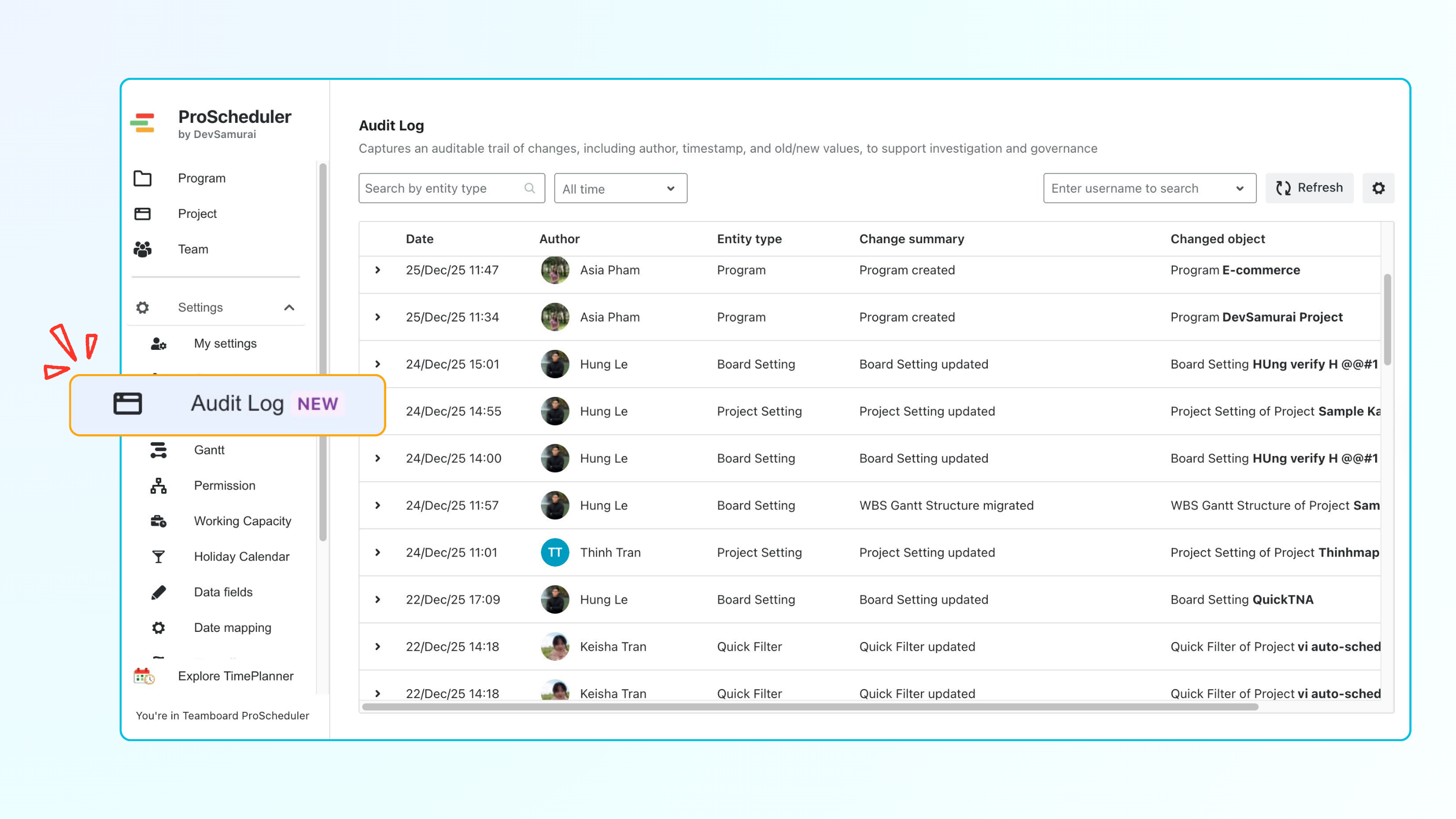The width and height of the screenshot is (1456, 819).
Task: Click the Gantt chart icon
Action: click(158, 450)
